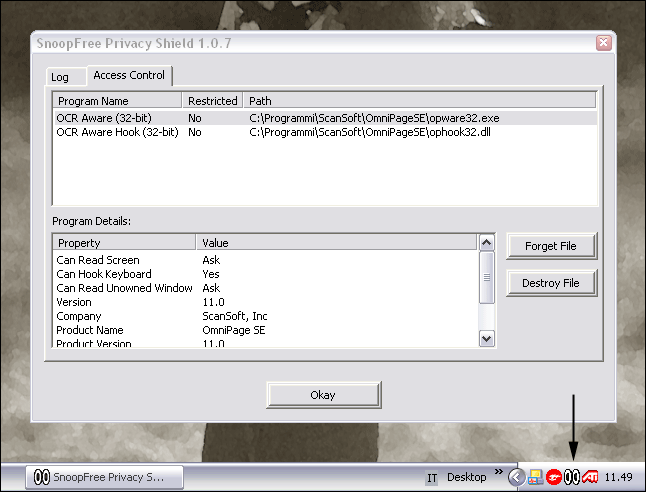Viewport: 646px width, 492px height.
Task: Click the Program Details scroll down arrow
Action: click(487, 339)
